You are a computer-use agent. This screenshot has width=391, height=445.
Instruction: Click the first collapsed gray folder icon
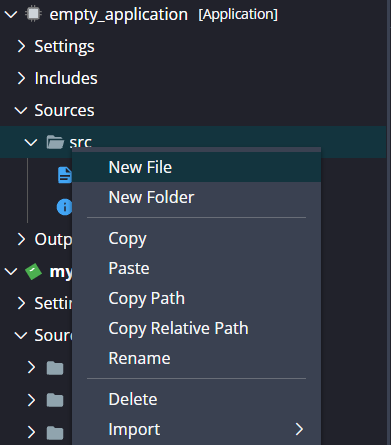point(55,368)
